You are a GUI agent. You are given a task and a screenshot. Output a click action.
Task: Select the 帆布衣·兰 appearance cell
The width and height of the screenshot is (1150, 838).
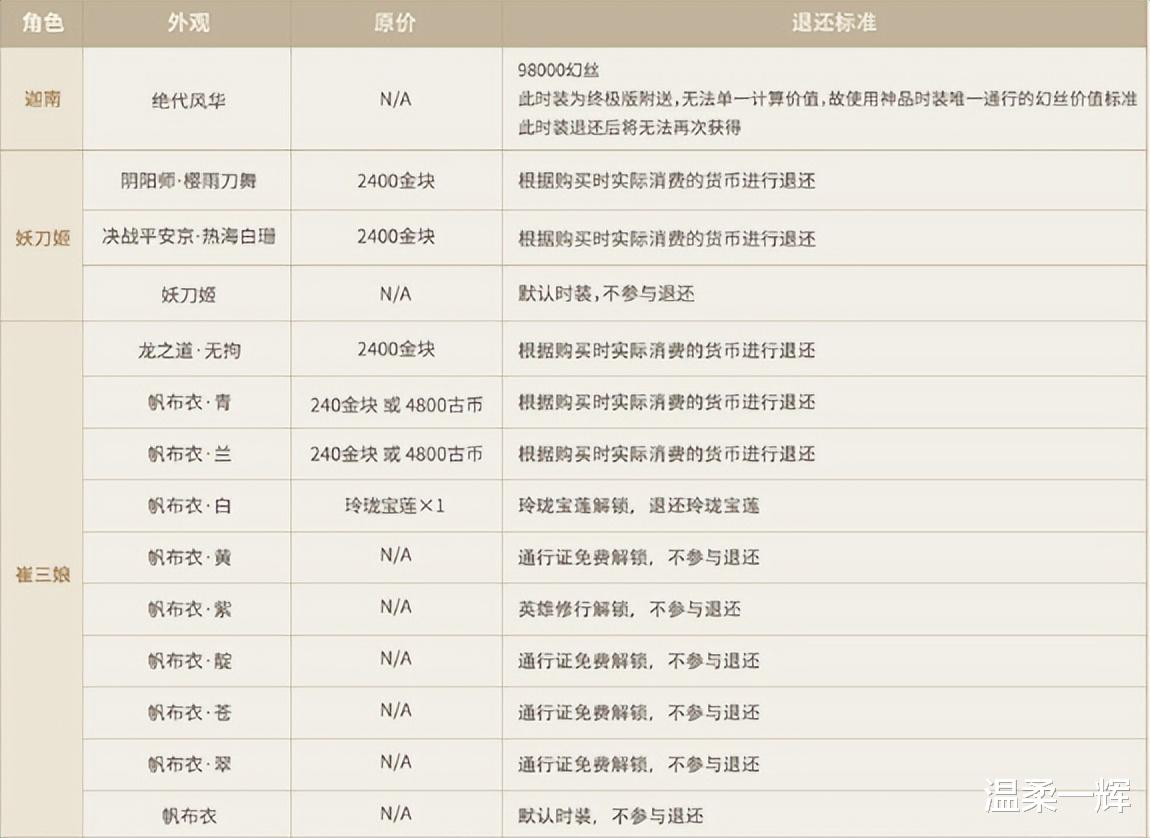[x=188, y=454]
